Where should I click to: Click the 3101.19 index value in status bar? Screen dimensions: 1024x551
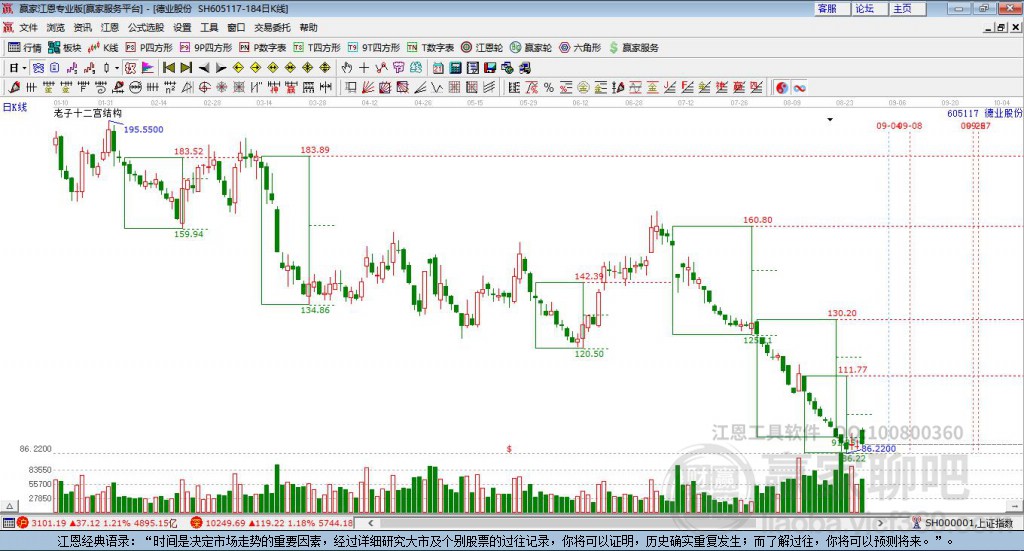(48, 523)
